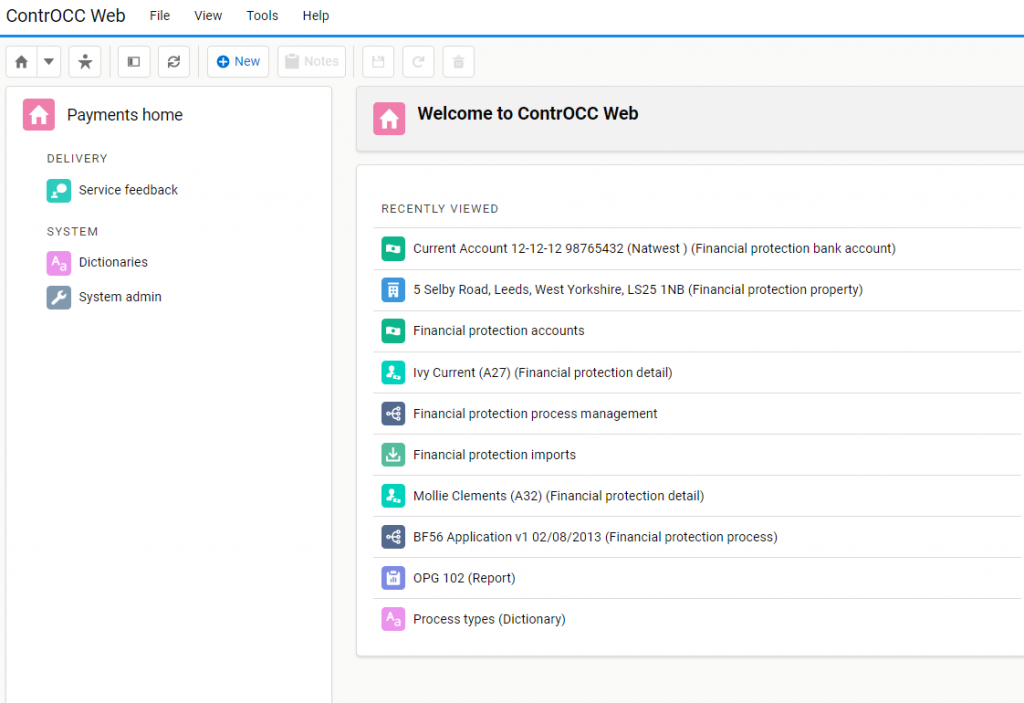Open the Tools menu
1024x703 pixels.
click(x=262, y=16)
